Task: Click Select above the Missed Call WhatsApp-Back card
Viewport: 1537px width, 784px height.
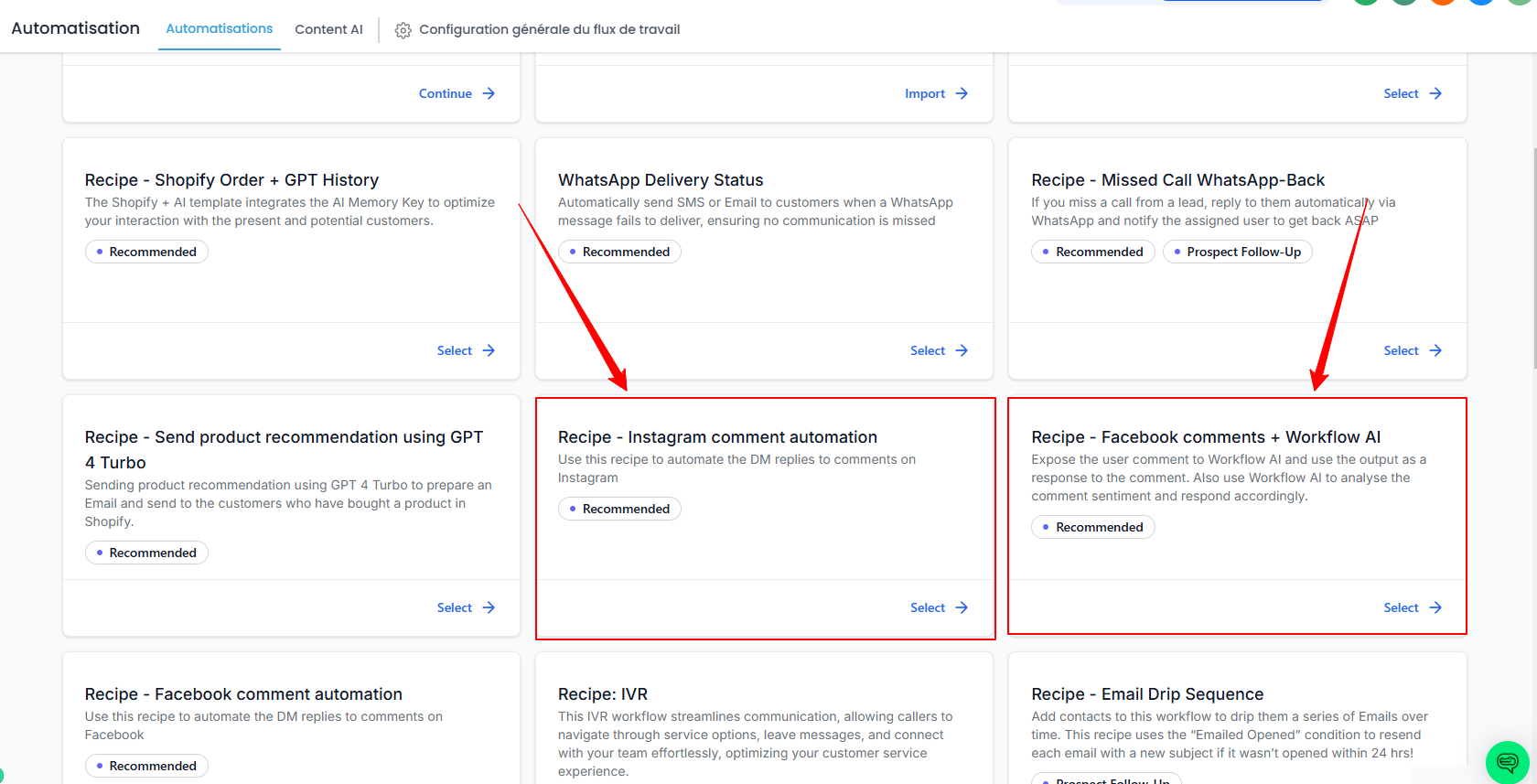Action: coord(1413,93)
